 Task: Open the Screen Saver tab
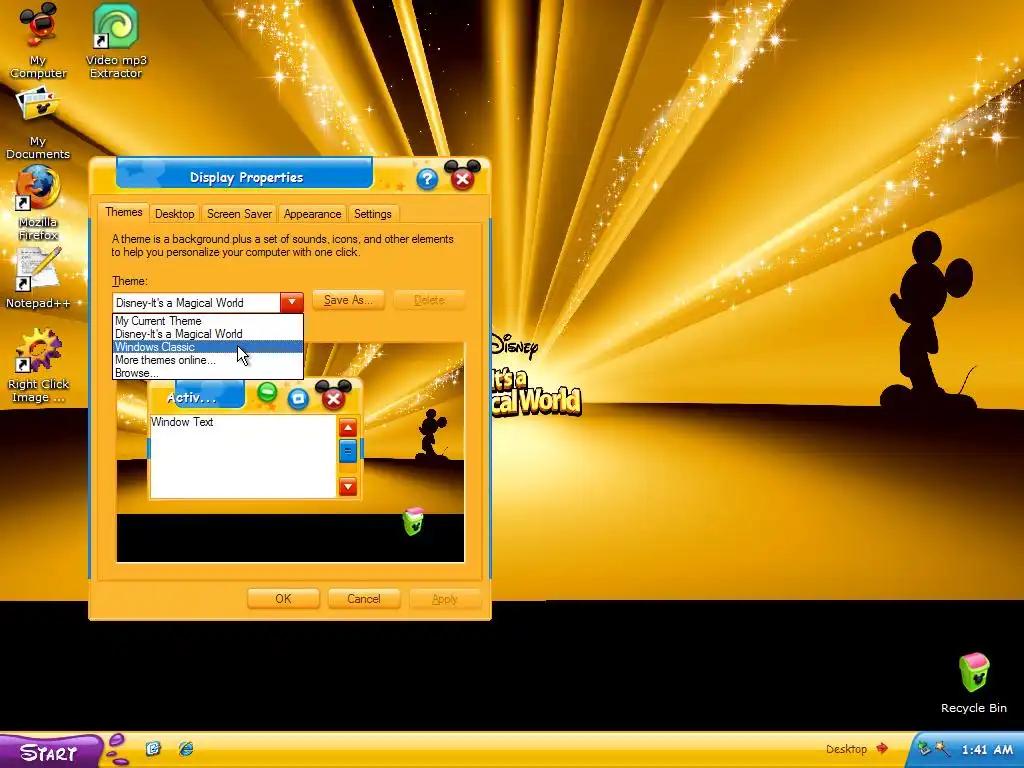click(239, 214)
